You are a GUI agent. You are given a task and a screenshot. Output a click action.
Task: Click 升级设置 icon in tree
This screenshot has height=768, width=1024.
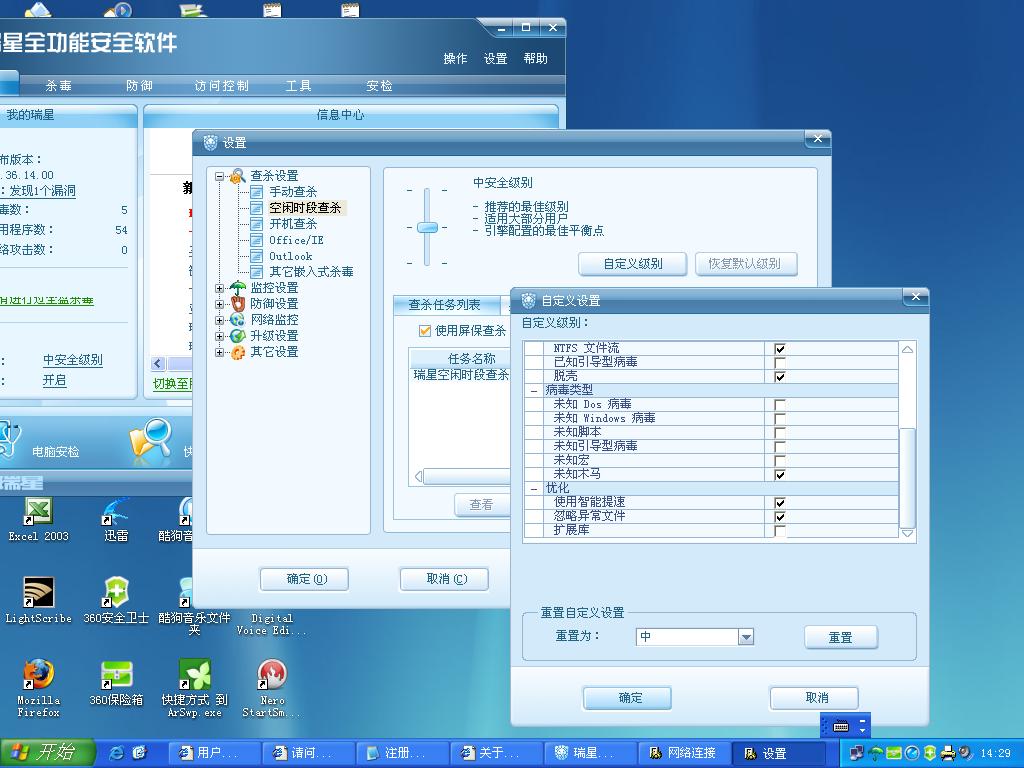[238, 336]
